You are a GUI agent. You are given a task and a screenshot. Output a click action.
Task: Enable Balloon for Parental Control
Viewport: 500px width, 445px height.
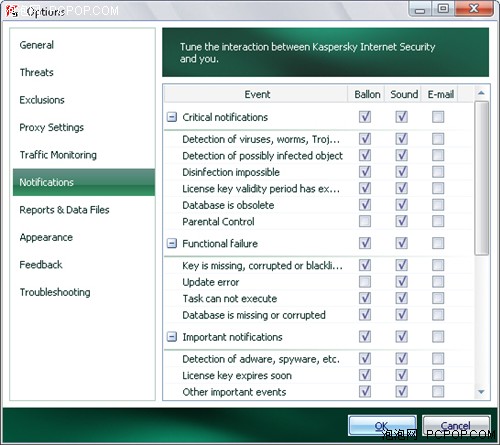[365, 221]
